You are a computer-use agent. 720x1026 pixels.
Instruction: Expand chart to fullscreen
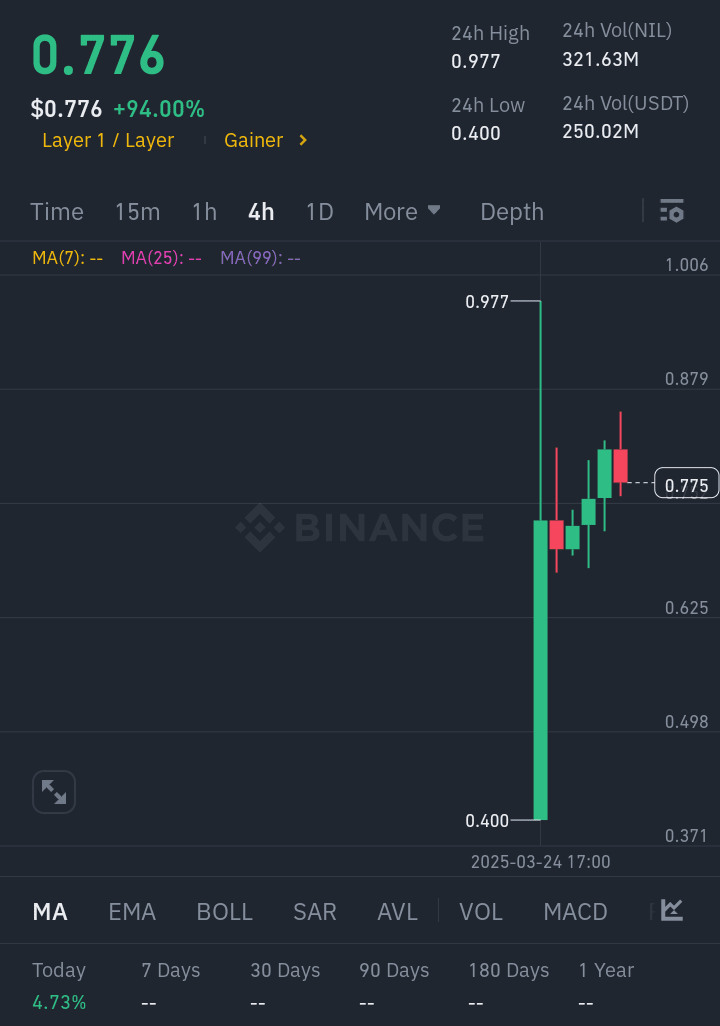[54, 792]
